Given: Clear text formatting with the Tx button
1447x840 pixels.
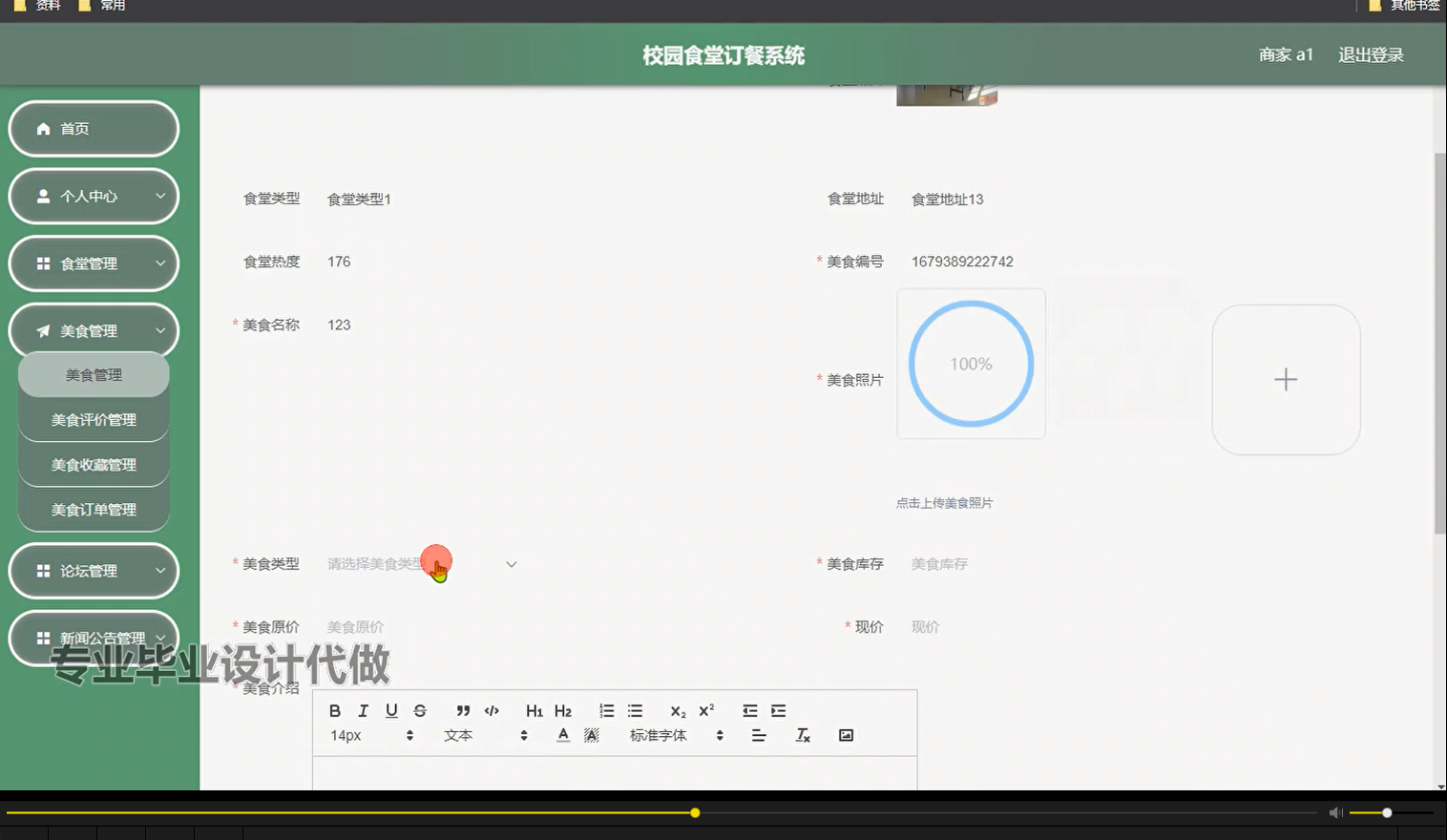Looking at the screenshot, I should click(803, 735).
